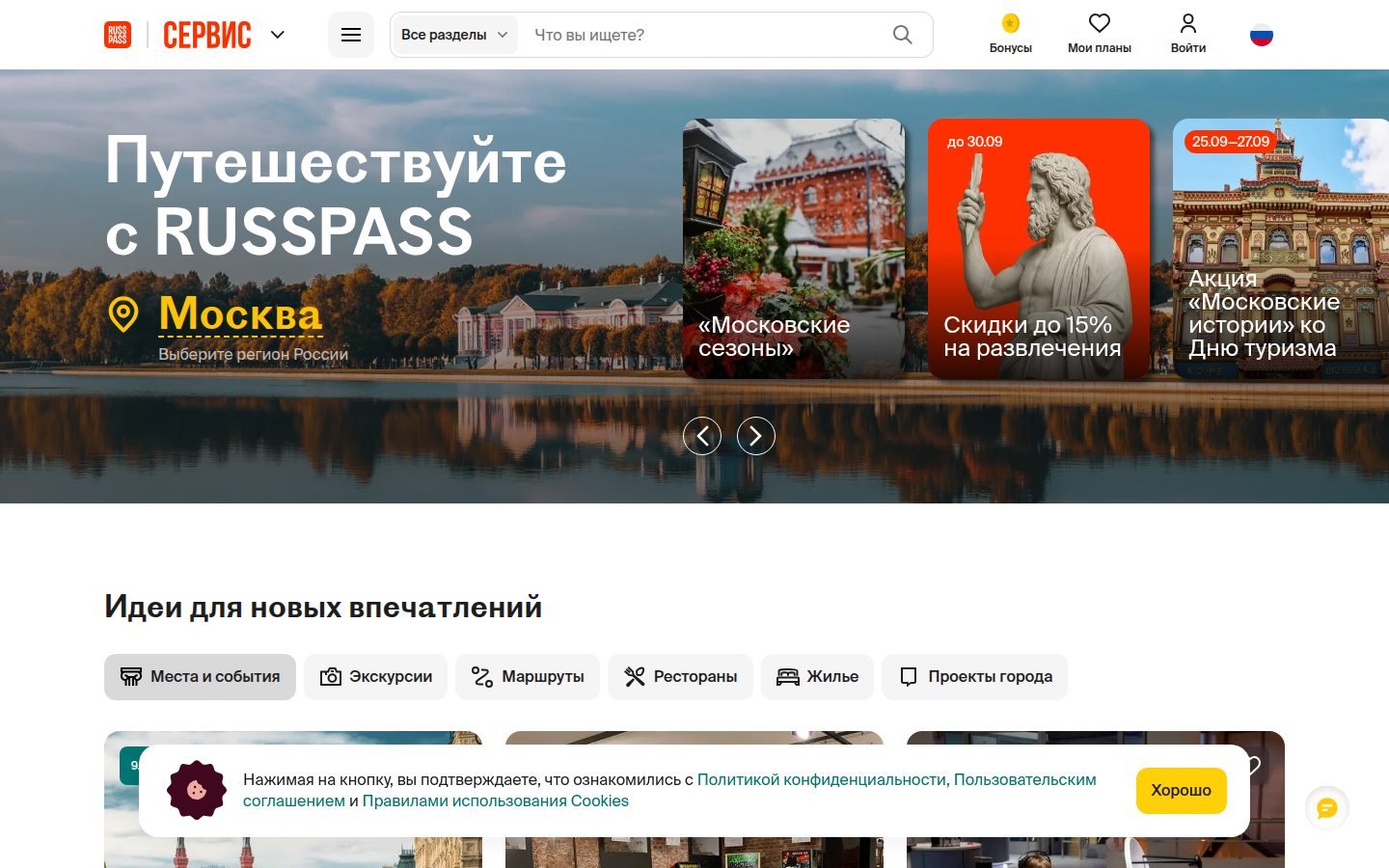This screenshot has width=1389, height=868.
Task: Open the Все разделы dropdown
Action: (x=454, y=35)
